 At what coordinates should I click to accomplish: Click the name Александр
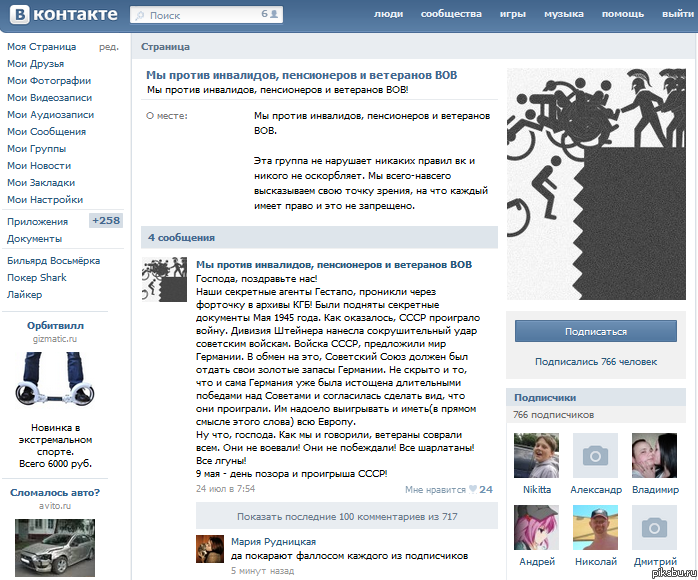tap(596, 490)
